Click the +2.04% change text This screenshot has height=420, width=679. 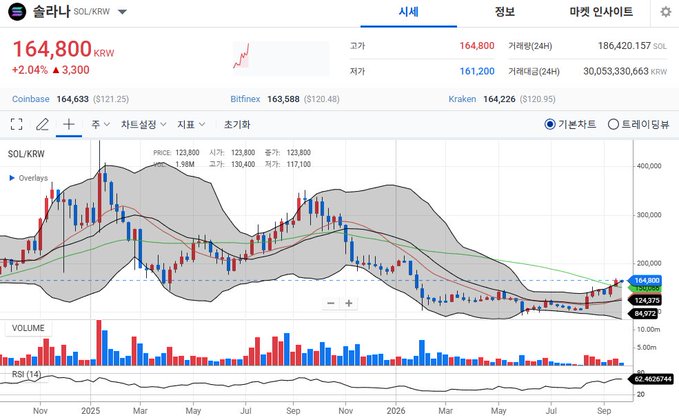click(30, 70)
